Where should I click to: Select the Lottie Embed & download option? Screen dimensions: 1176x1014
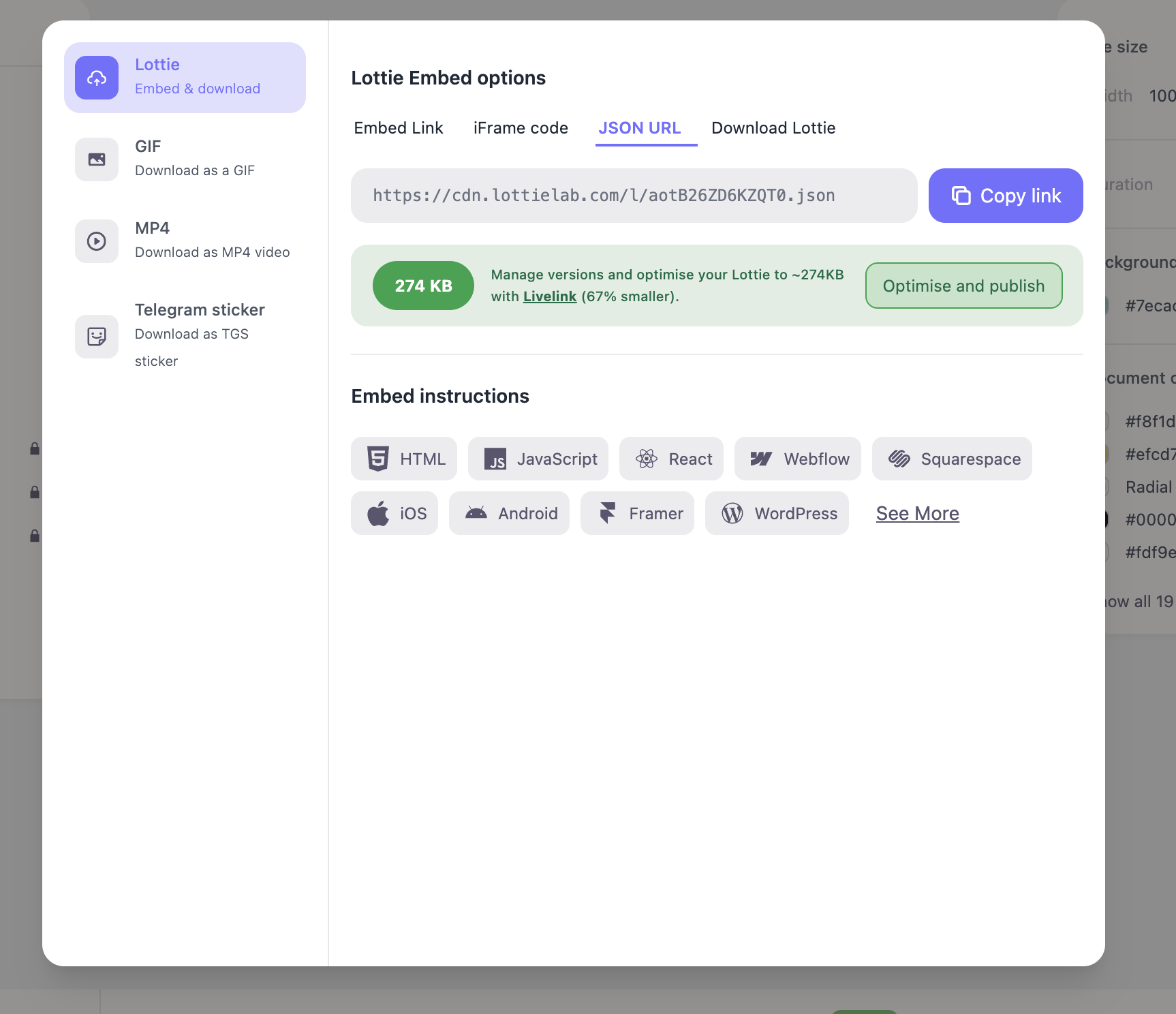coord(185,78)
